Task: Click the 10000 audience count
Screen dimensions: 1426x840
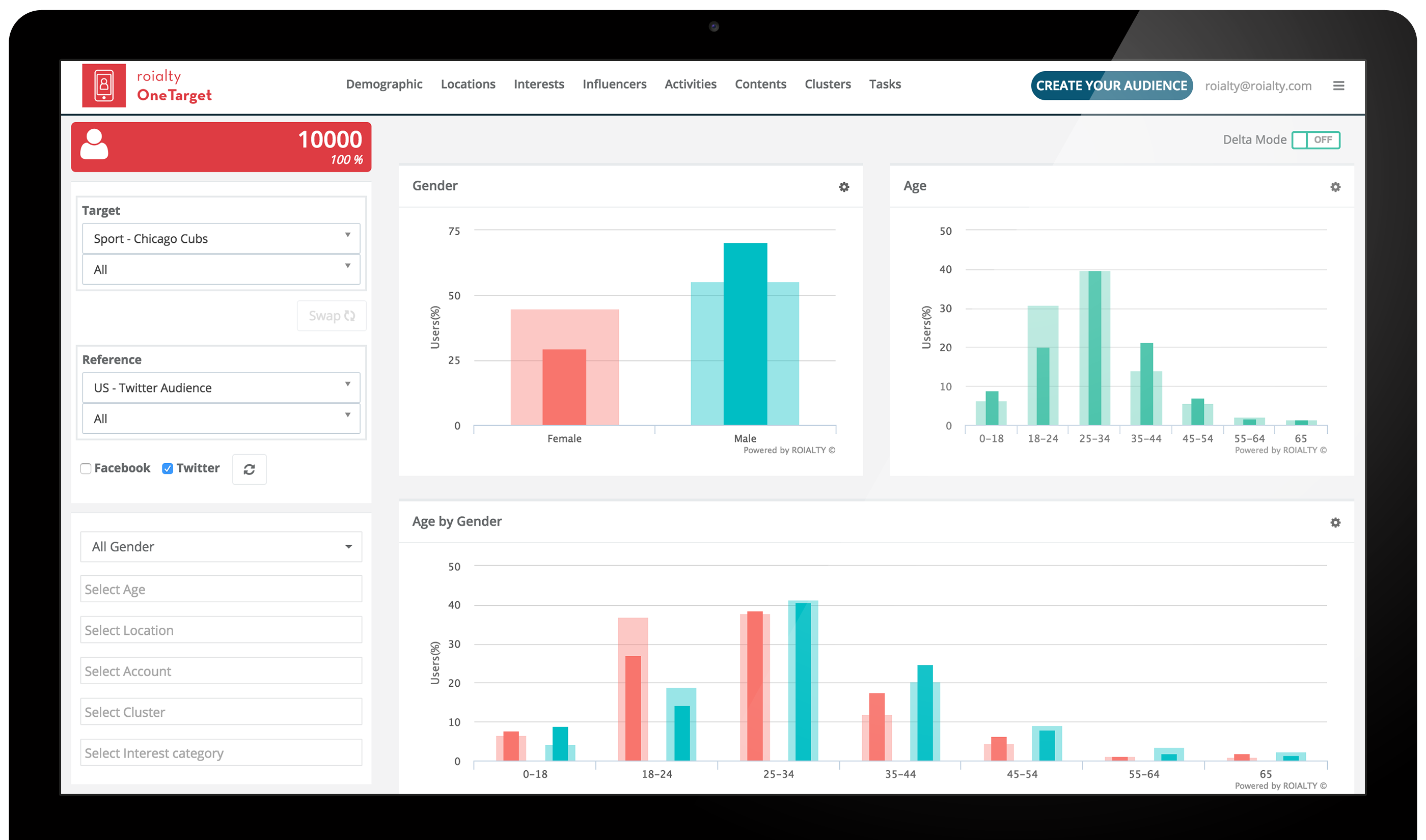Action: [x=330, y=140]
